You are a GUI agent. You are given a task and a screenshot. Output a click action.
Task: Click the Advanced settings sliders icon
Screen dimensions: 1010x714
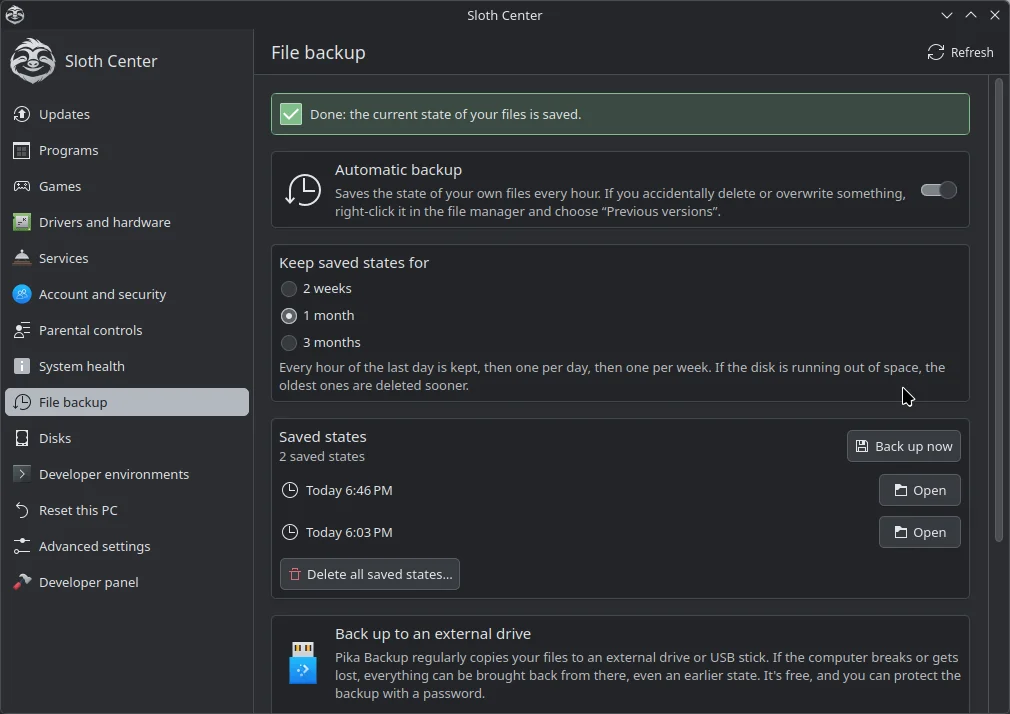tap(21, 546)
